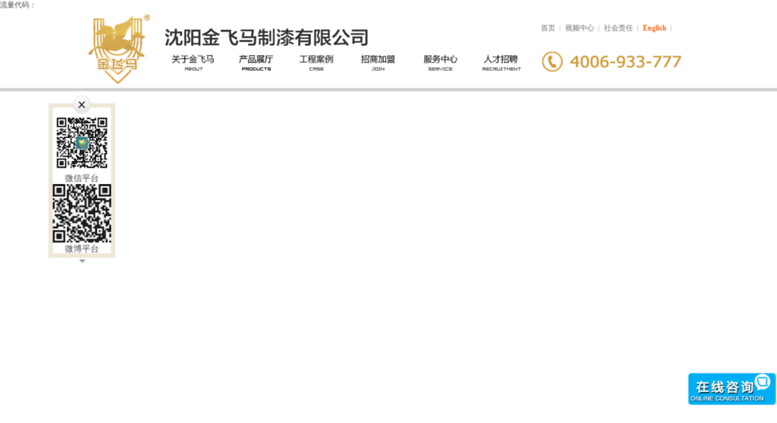
Task: Open the 服务中心 Service menu
Action: [x=440, y=62]
